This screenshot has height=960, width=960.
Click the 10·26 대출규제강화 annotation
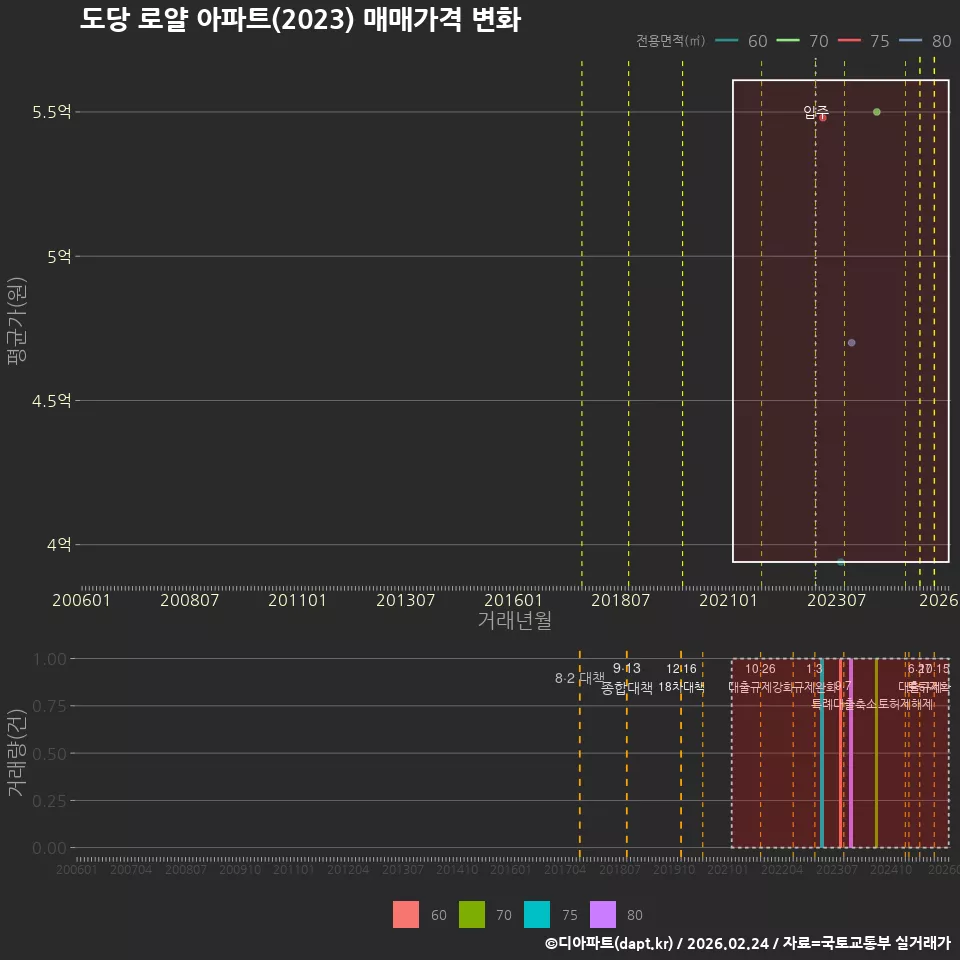pos(760,678)
